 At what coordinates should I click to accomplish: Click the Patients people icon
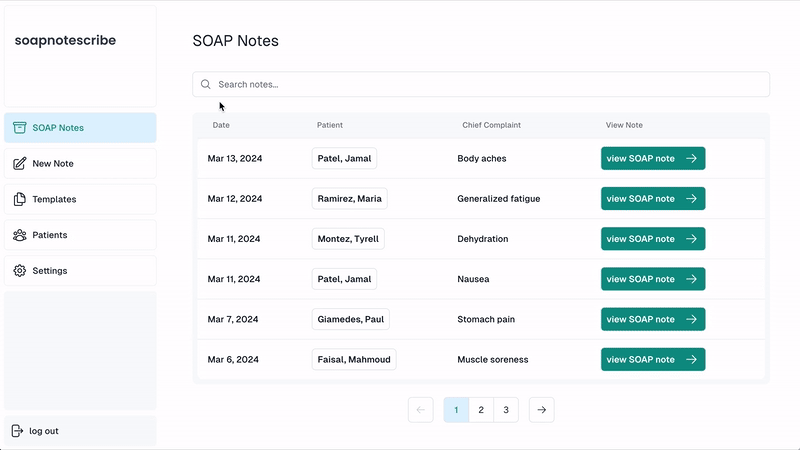pos(19,235)
